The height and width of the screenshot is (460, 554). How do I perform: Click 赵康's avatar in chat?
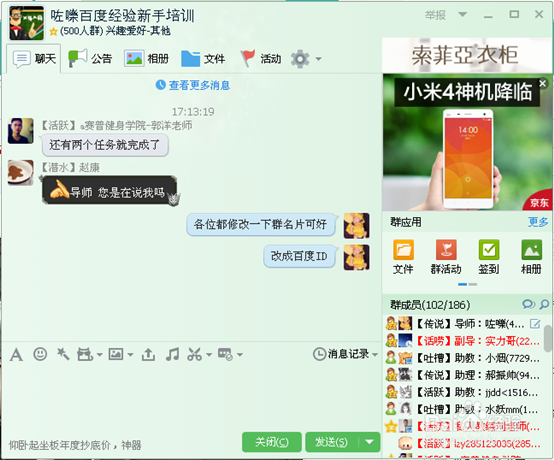pyautogui.click(x=21, y=172)
